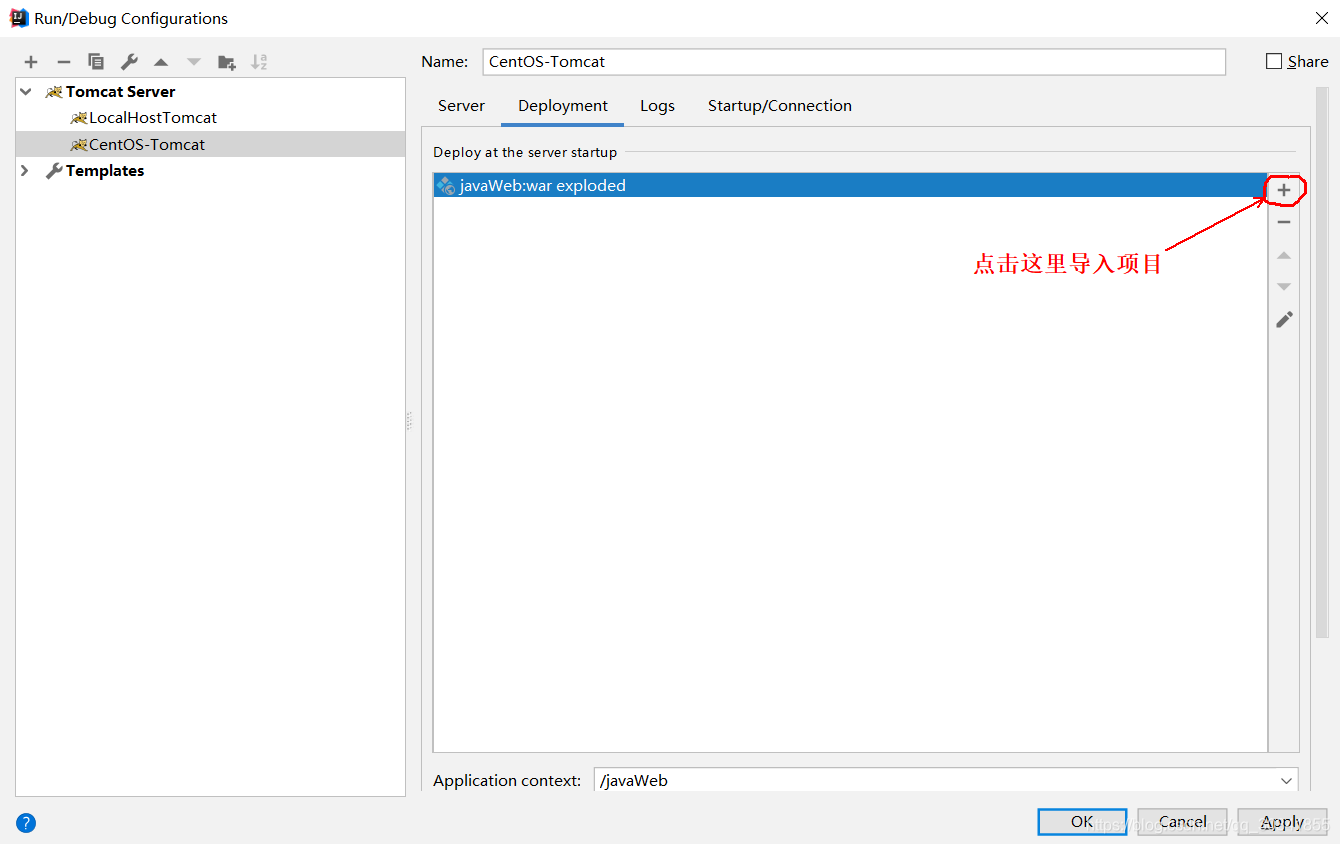
Task: Click the Tomcat icon next to LocalHostTomcat
Action: (x=79, y=118)
